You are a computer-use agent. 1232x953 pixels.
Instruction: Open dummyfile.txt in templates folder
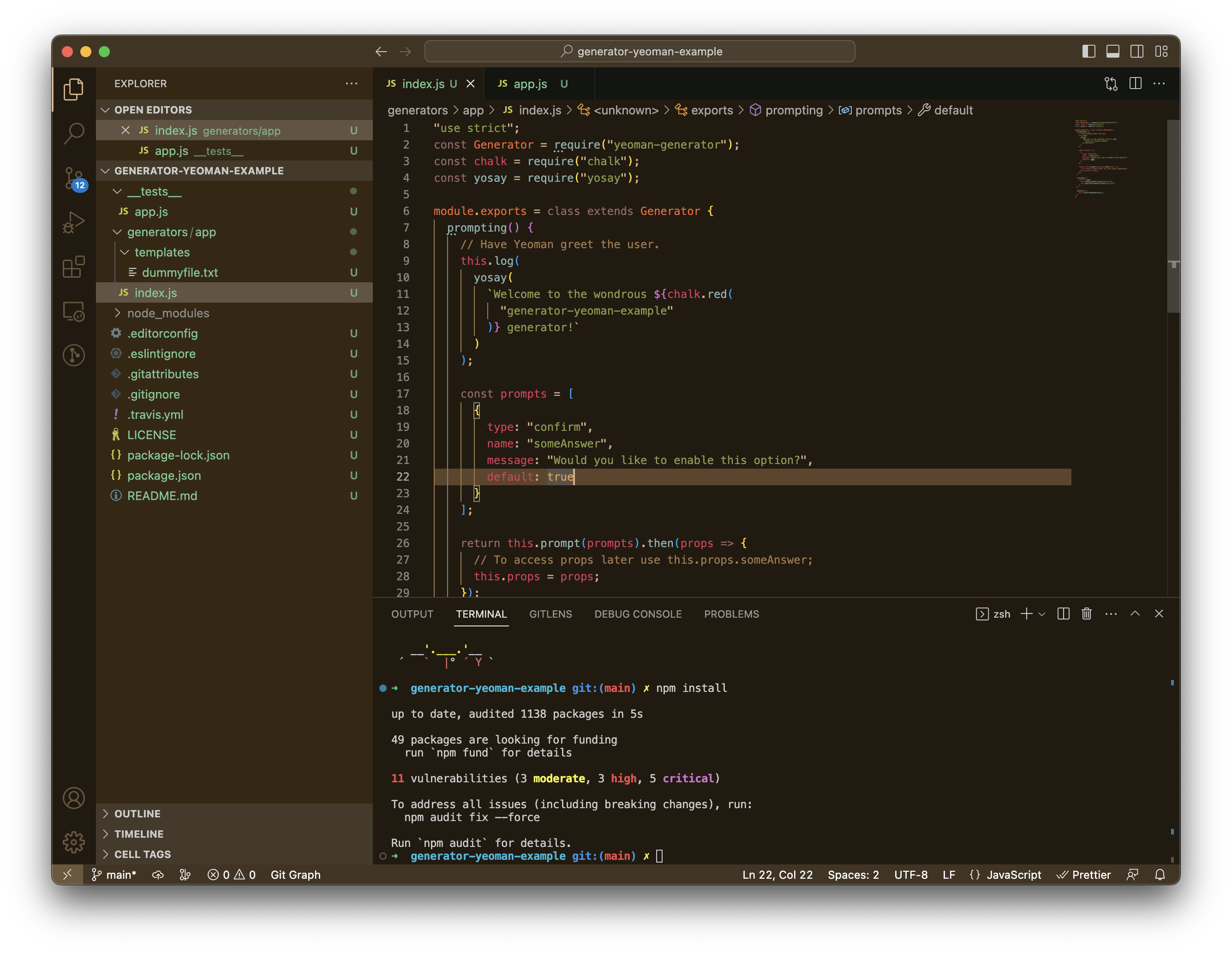click(x=235, y=272)
